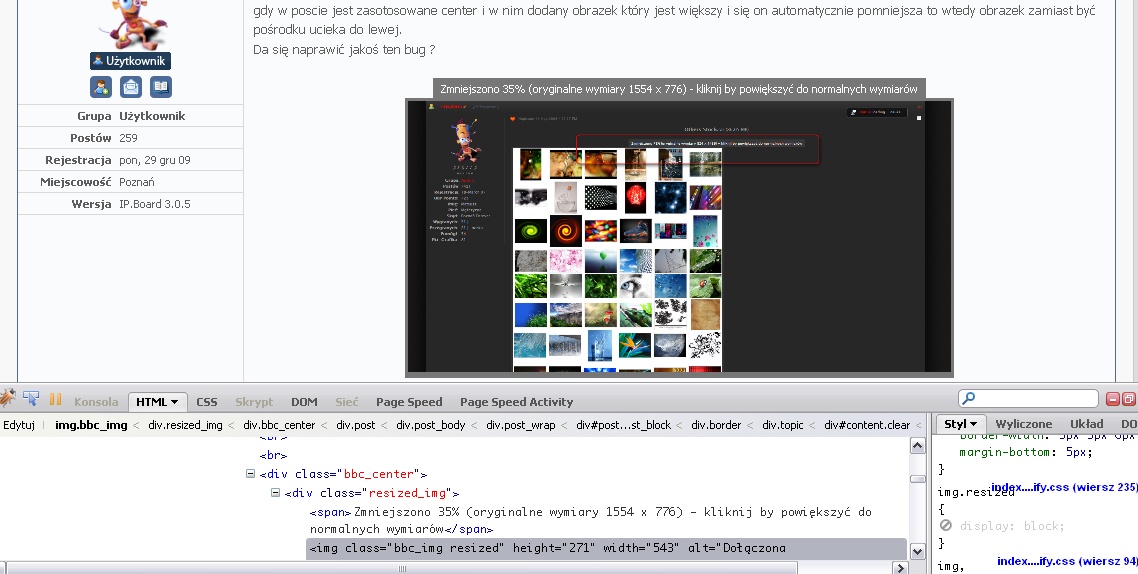Activate the Firebug inspect element tool
Viewport: 1138px width, 574px height.
[x=31, y=398]
